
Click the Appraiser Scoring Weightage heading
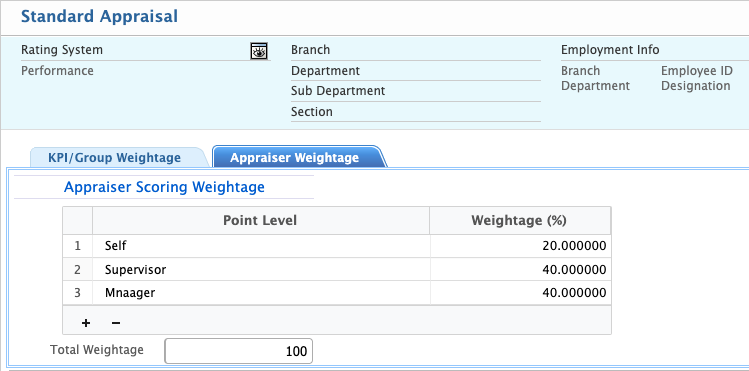click(164, 187)
